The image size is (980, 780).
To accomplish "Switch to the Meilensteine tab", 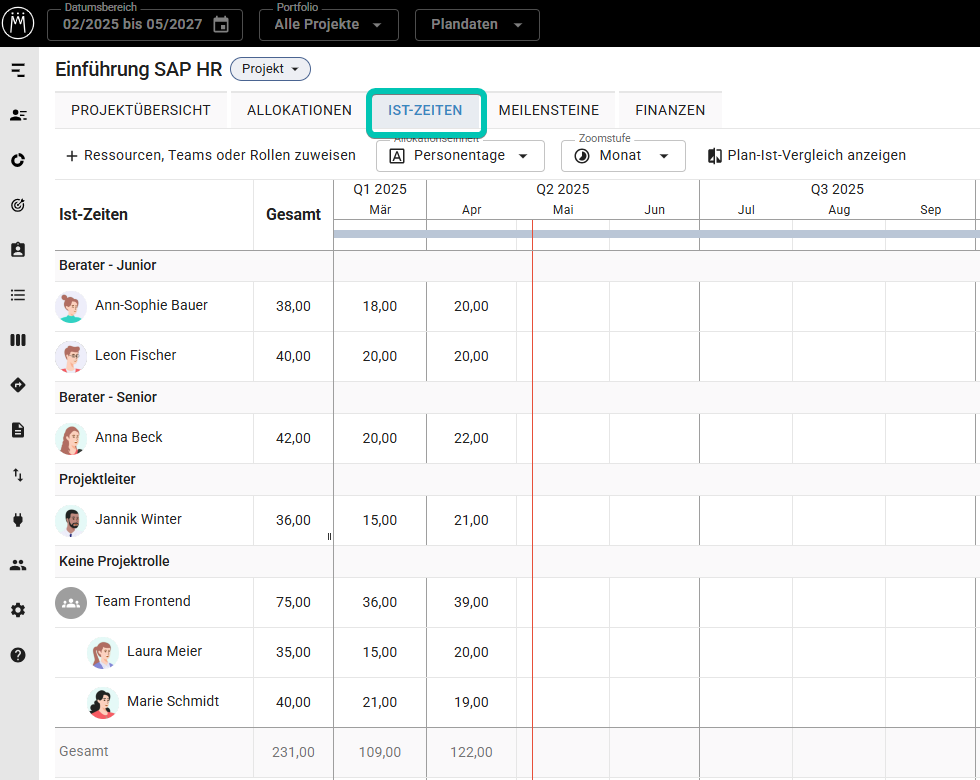I will (x=549, y=110).
